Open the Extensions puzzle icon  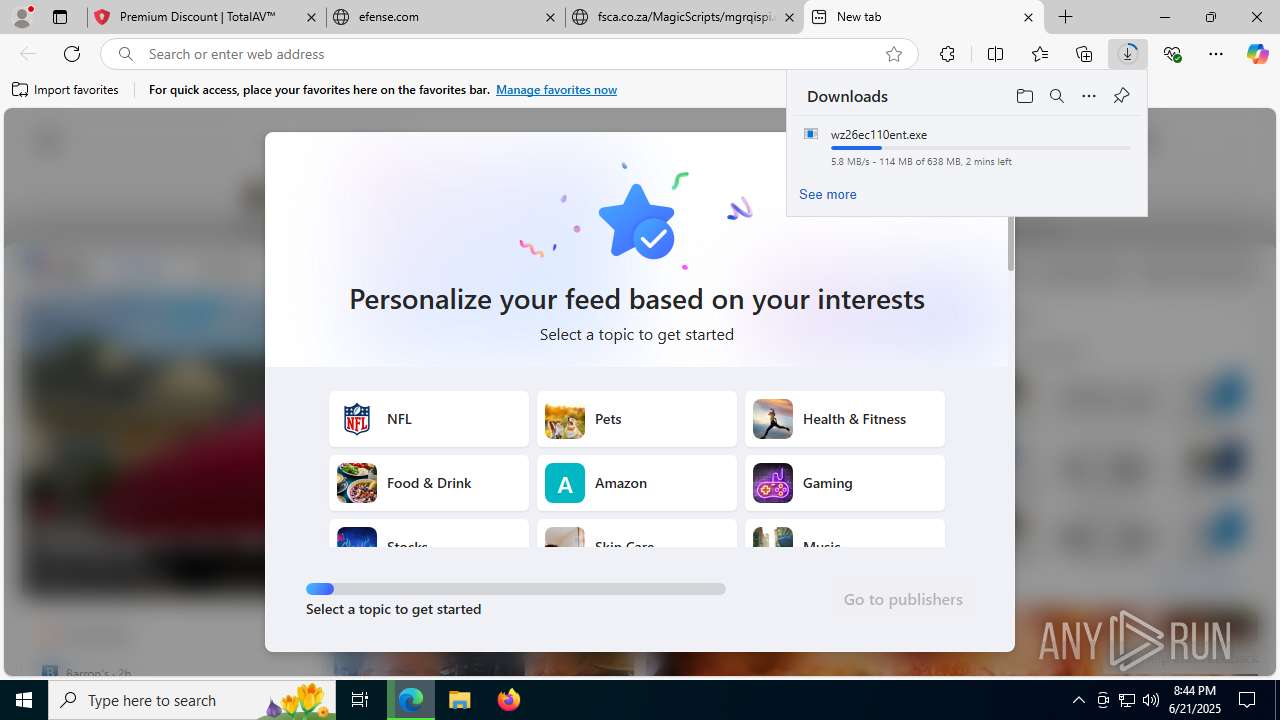pyautogui.click(x=947, y=54)
